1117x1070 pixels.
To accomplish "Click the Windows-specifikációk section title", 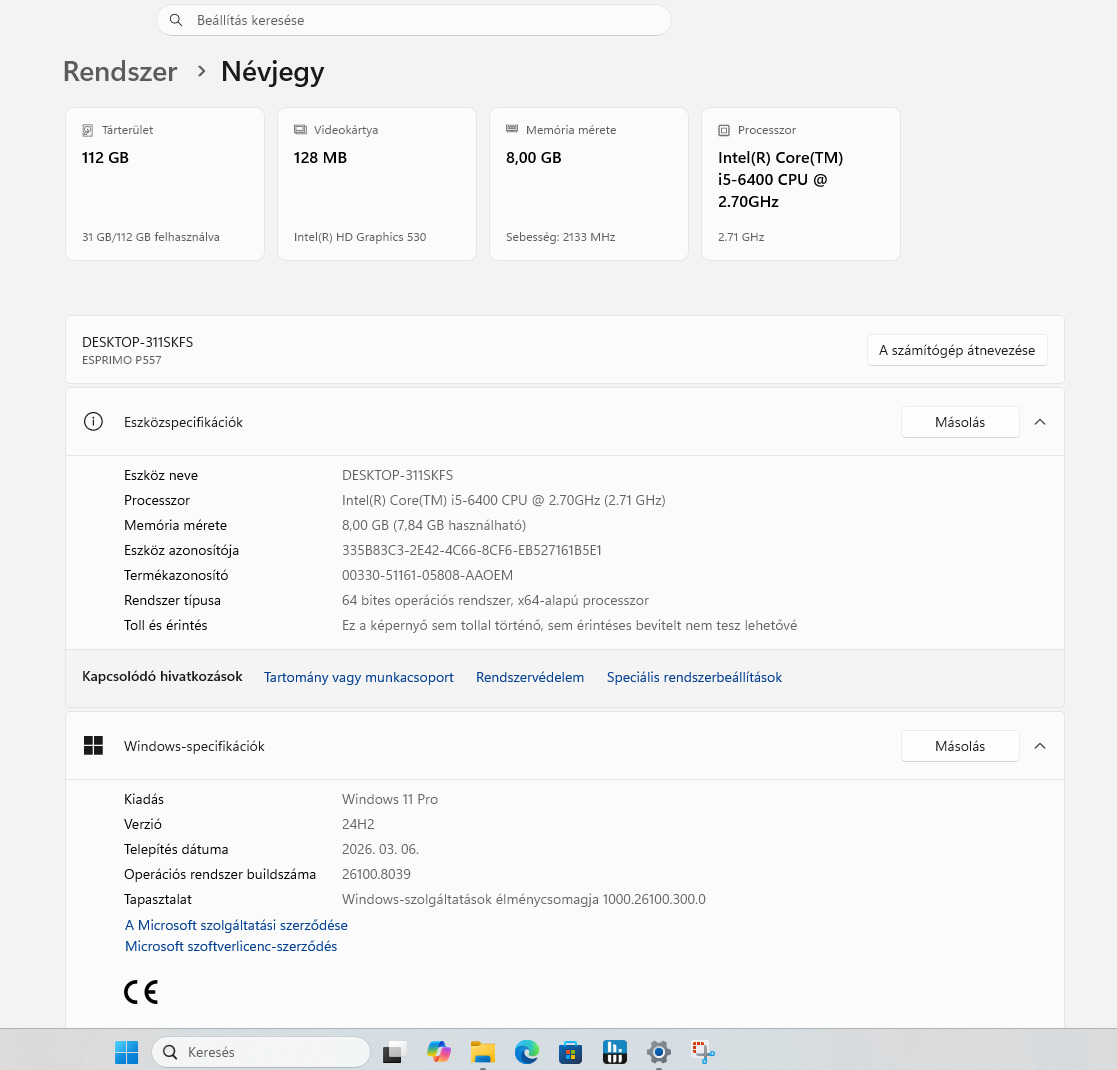I will point(194,746).
